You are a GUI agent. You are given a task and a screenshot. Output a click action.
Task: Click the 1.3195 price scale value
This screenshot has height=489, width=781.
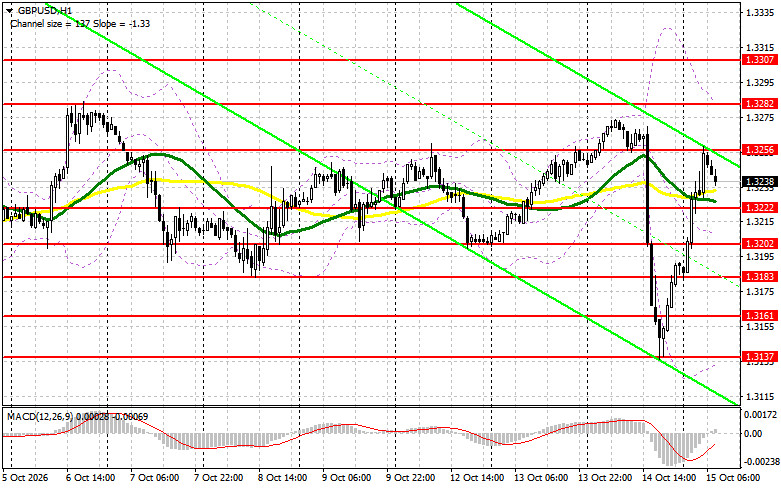[760, 257]
